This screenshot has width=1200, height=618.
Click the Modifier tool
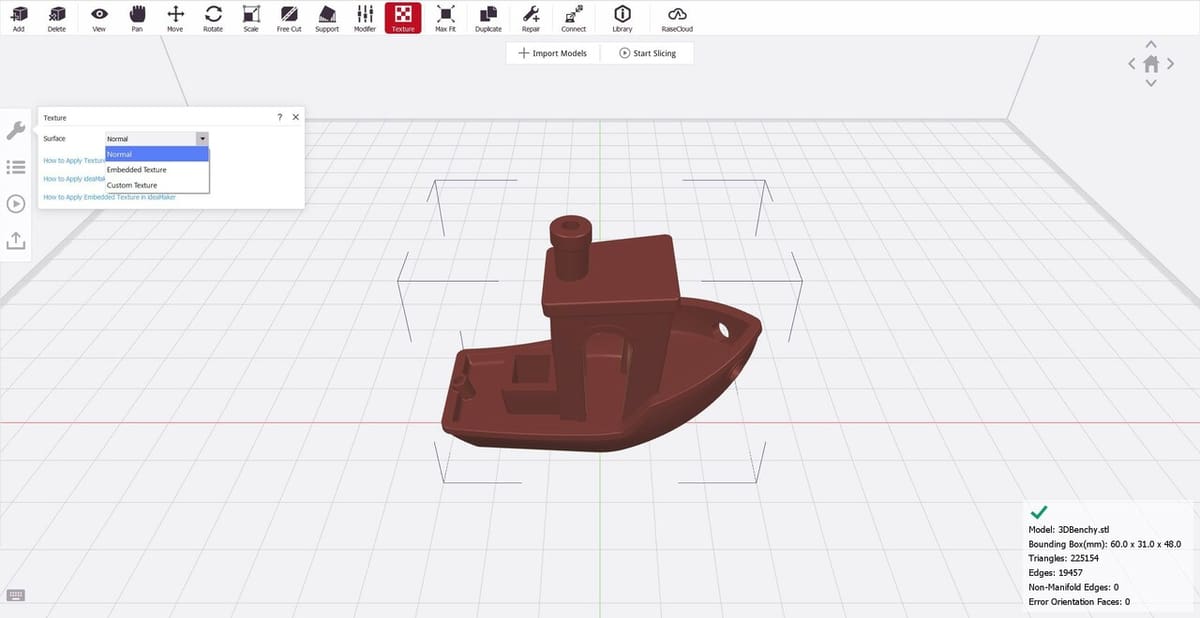click(x=365, y=18)
